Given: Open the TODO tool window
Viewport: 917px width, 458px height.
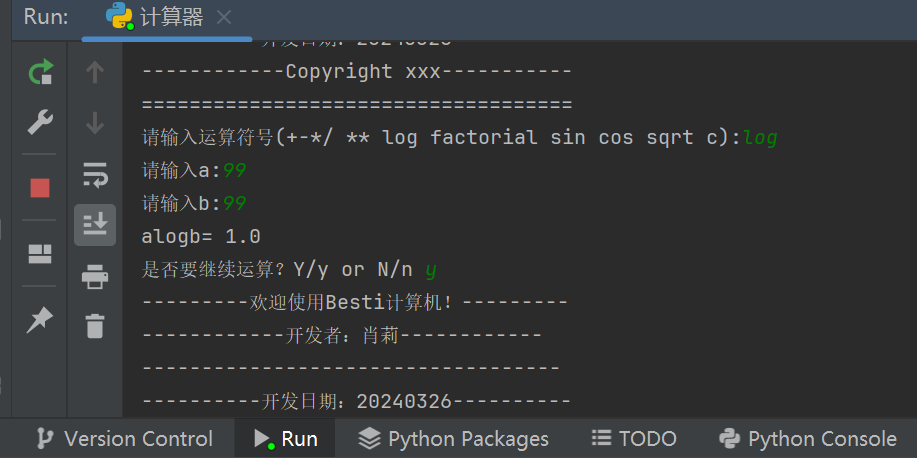Looking at the screenshot, I should [634, 439].
